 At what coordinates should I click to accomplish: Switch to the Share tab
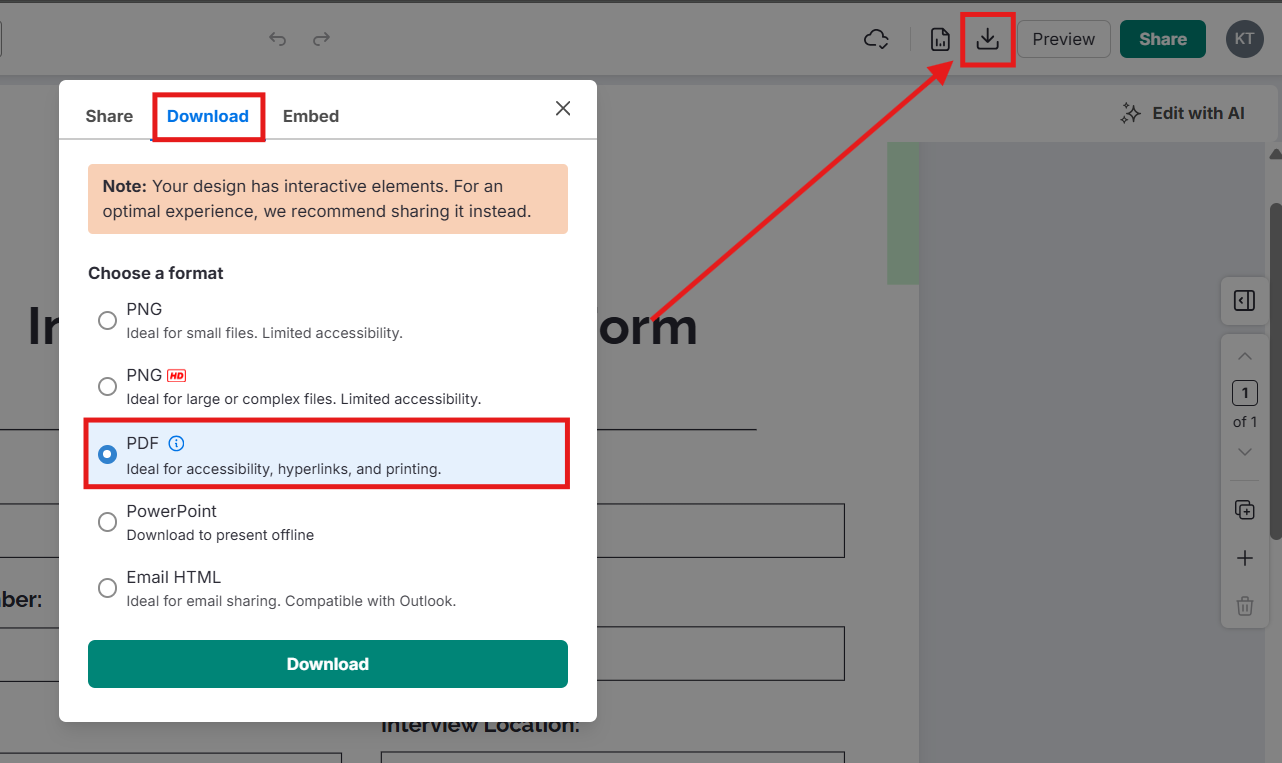click(109, 116)
